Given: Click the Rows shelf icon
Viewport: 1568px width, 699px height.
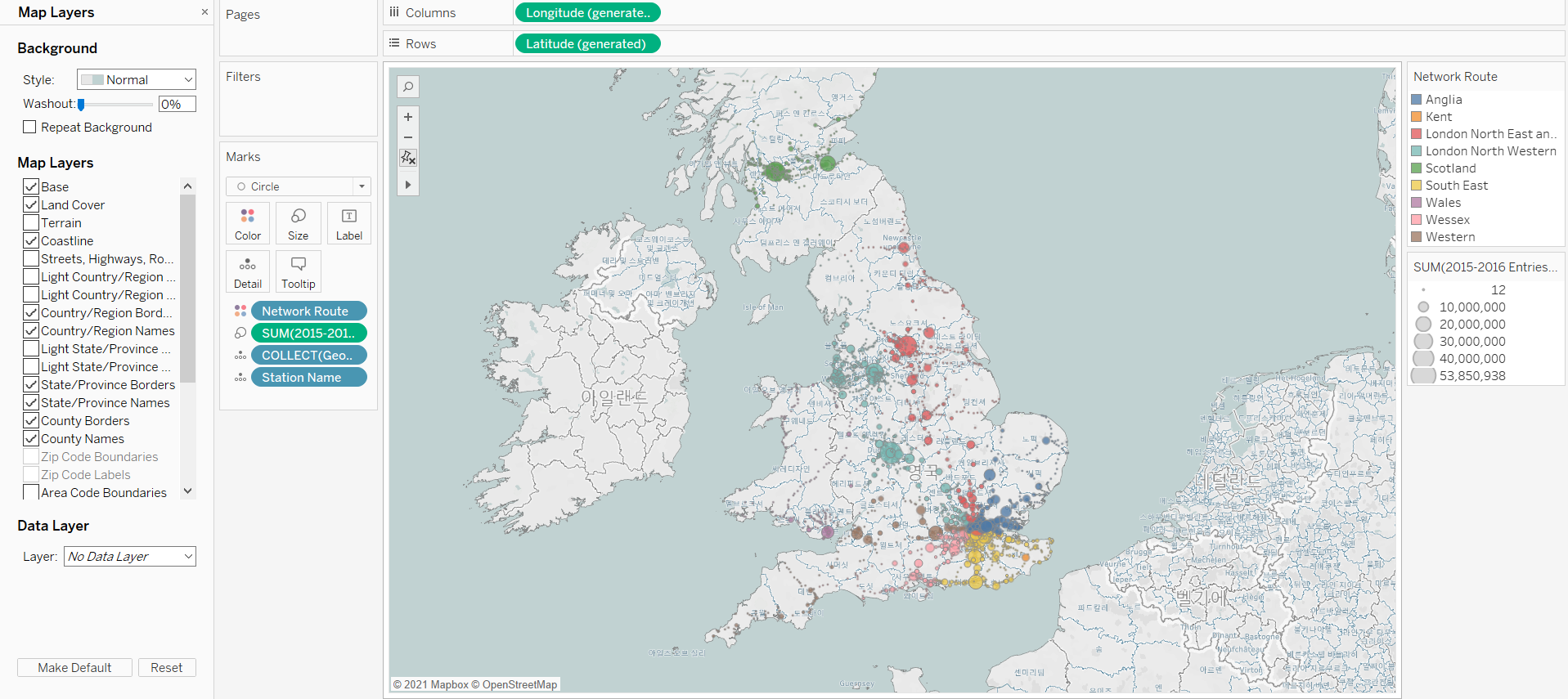Looking at the screenshot, I should pyautogui.click(x=394, y=43).
